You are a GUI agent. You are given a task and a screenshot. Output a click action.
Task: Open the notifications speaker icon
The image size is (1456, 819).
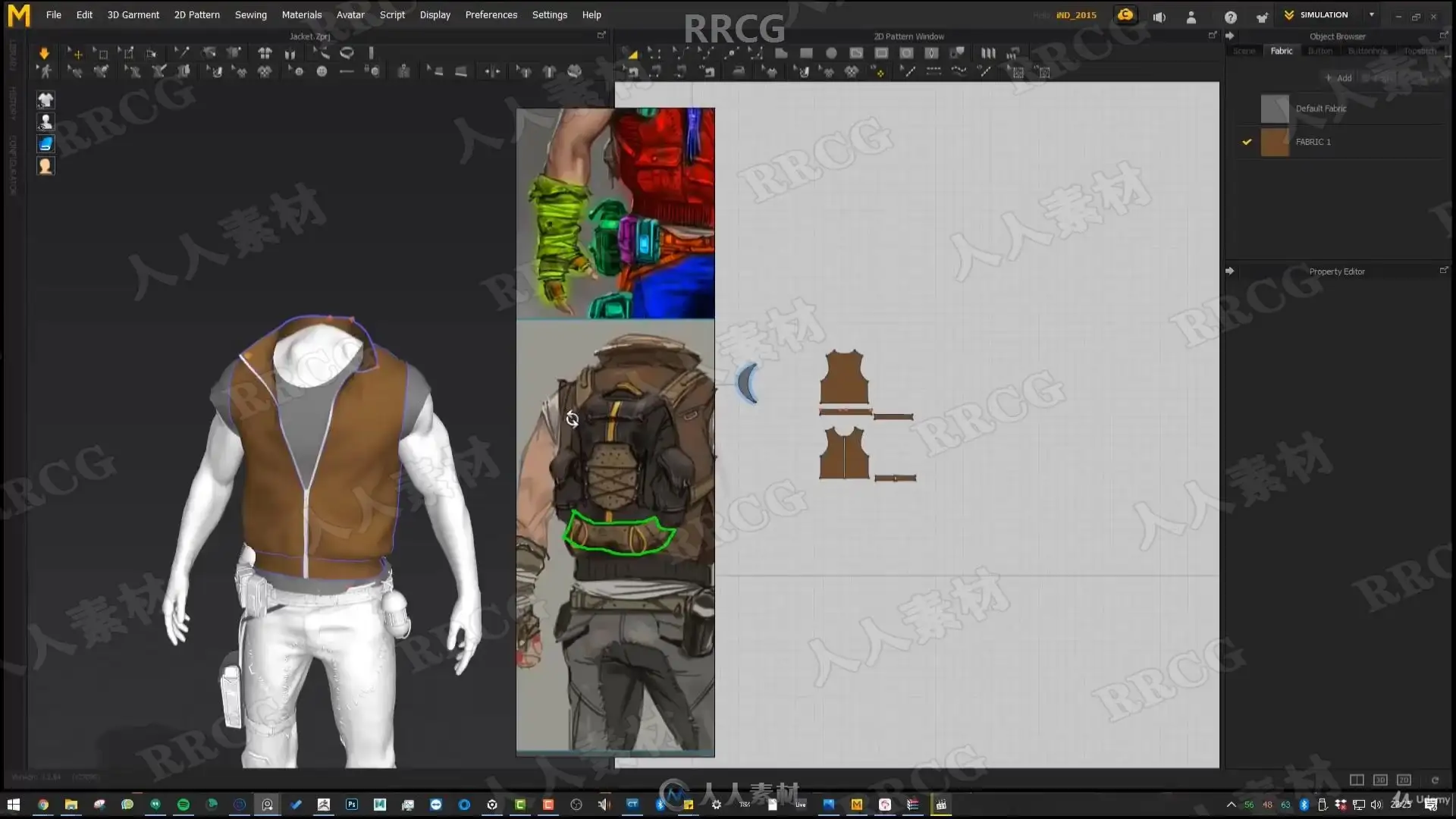(1159, 17)
